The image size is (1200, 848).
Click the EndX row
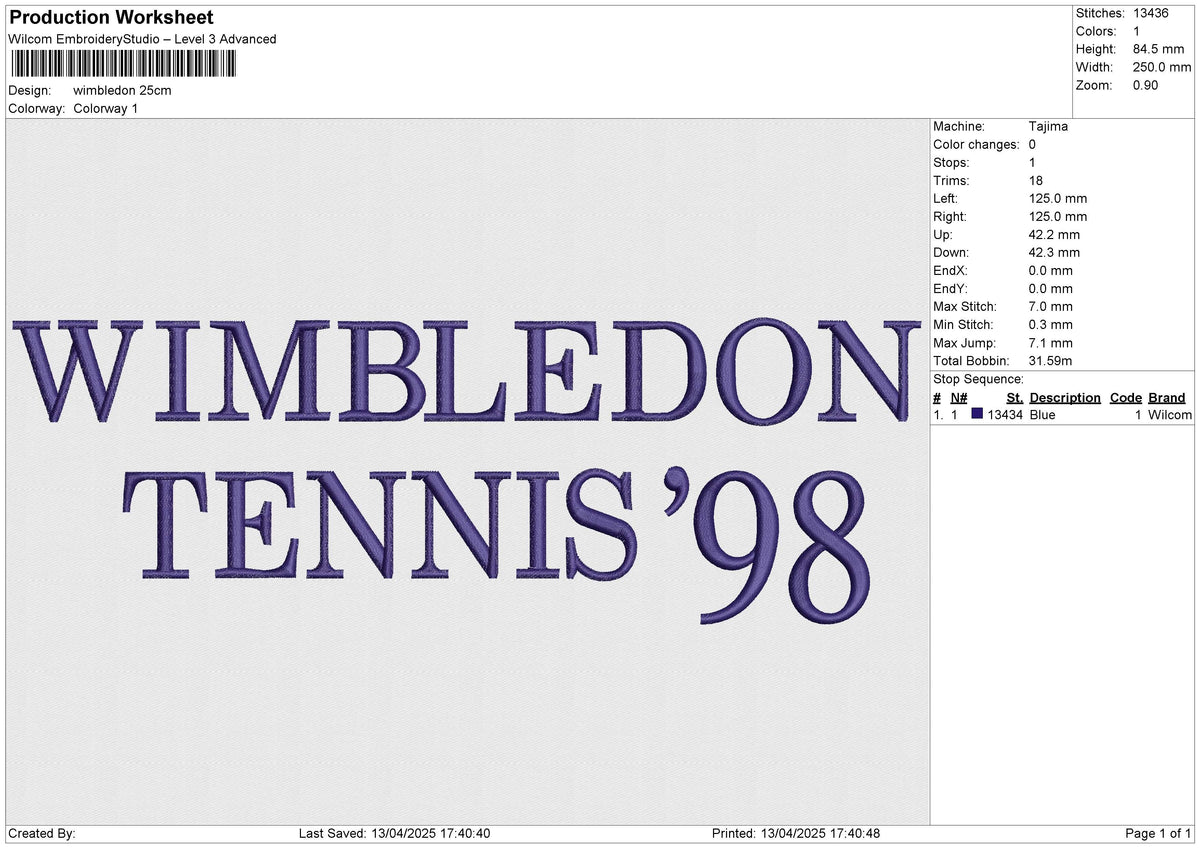1003,270
